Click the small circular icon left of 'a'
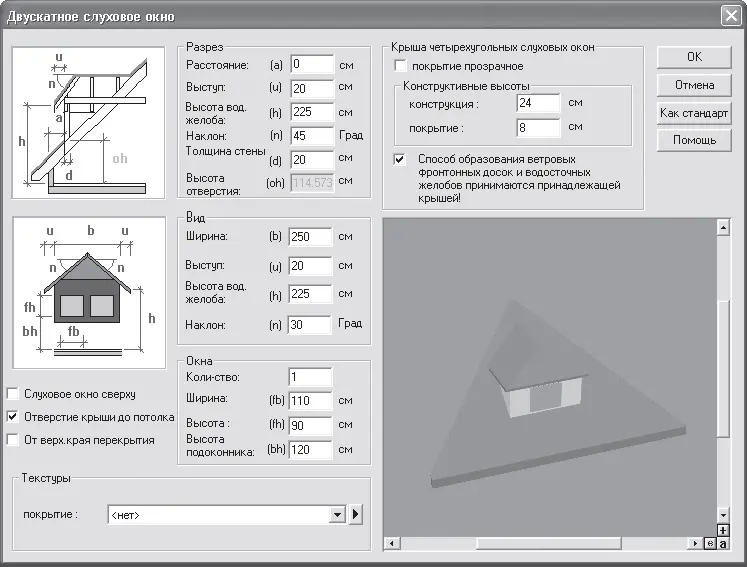 tap(709, 544)
